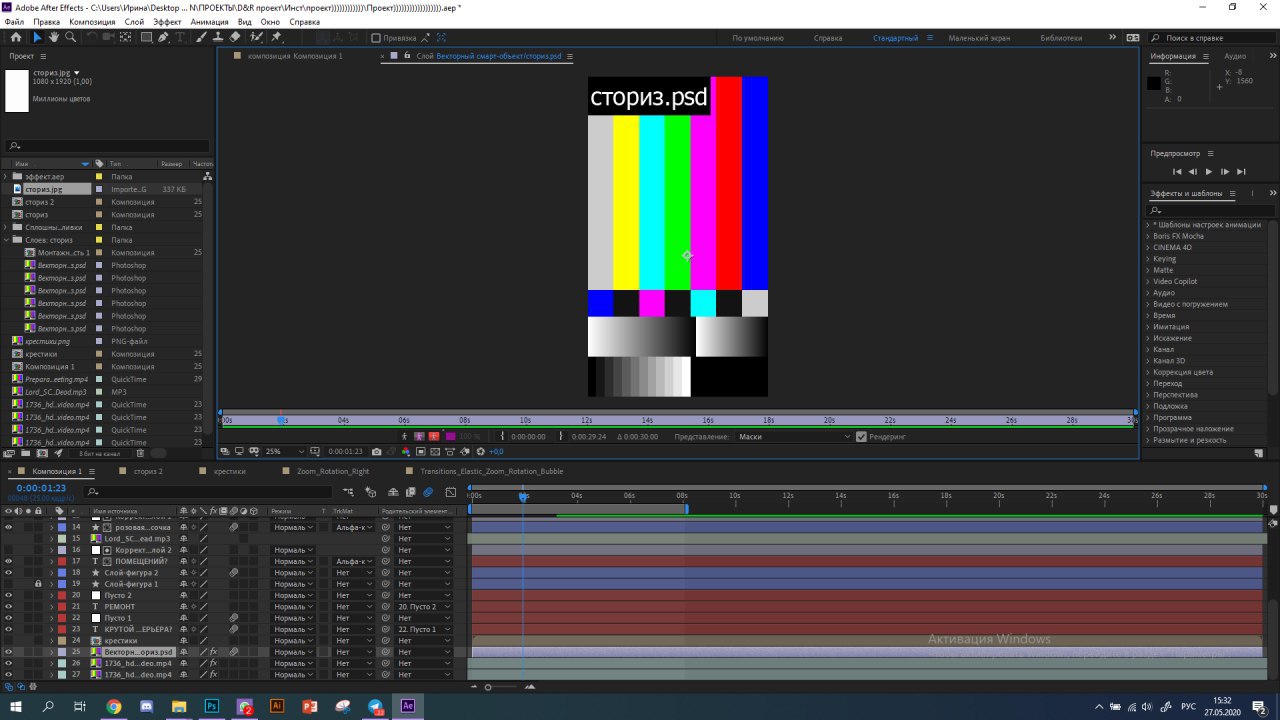Click the Effects & Presets search field
1280x720 pixels.
coord(1209,210)
